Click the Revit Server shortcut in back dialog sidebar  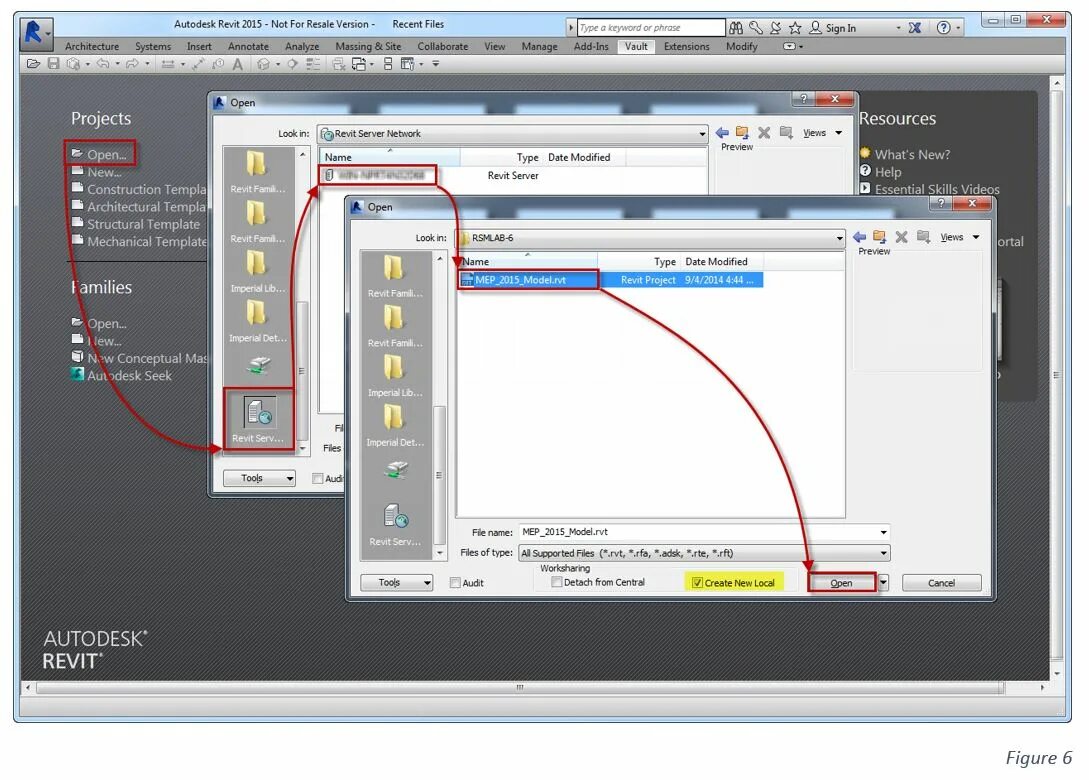click(258, 420)
